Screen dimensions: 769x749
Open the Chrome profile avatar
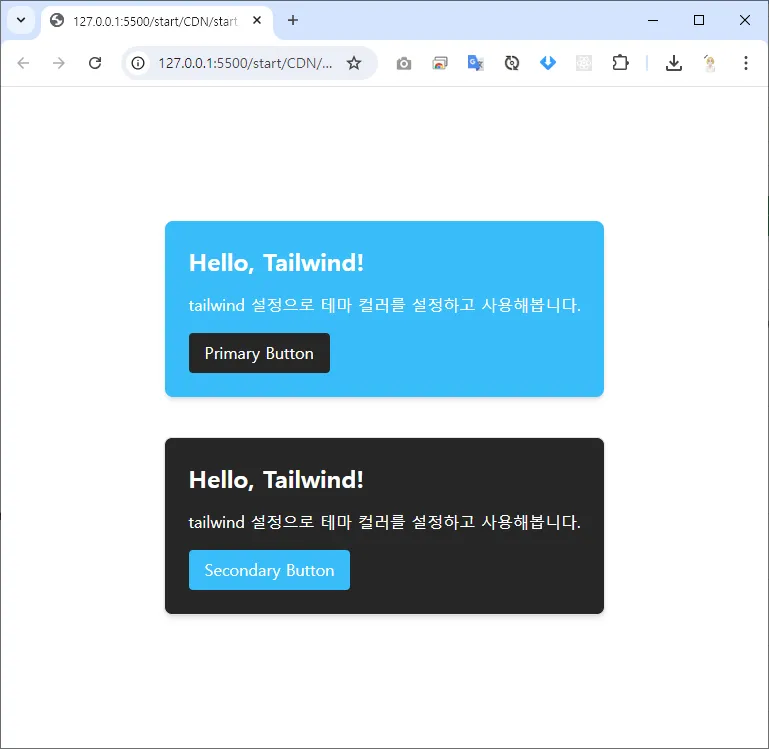[x=710, y=63]
